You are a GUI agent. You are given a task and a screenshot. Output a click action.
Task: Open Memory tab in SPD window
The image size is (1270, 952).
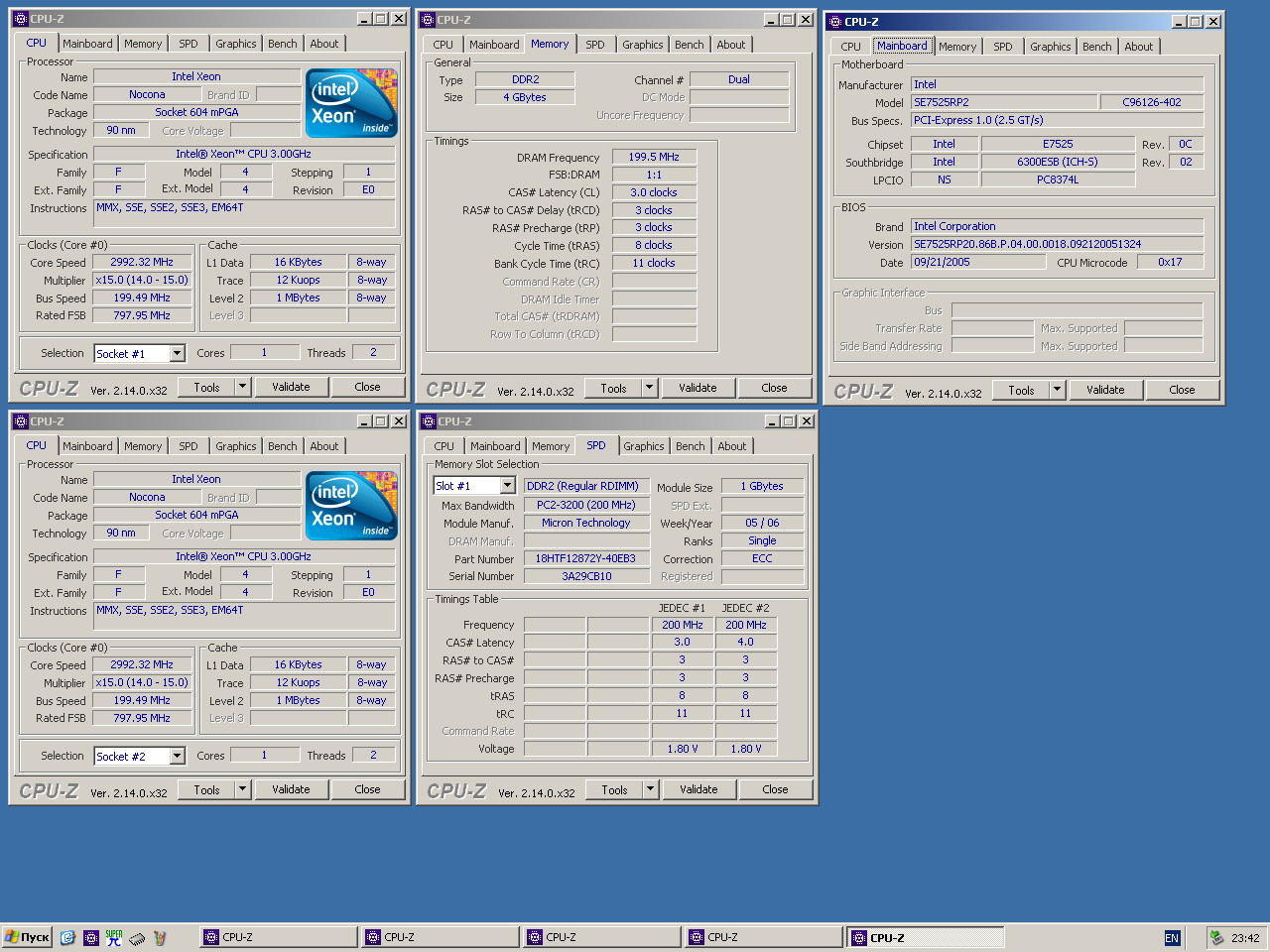tap(551, 446)
